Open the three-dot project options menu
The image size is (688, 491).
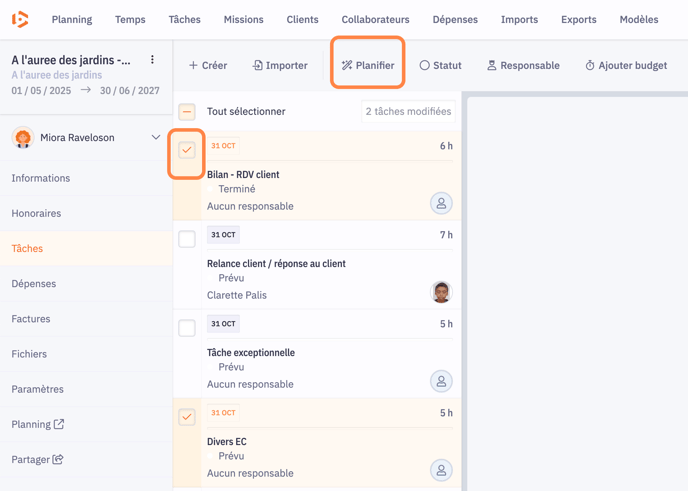coord(152,60)
